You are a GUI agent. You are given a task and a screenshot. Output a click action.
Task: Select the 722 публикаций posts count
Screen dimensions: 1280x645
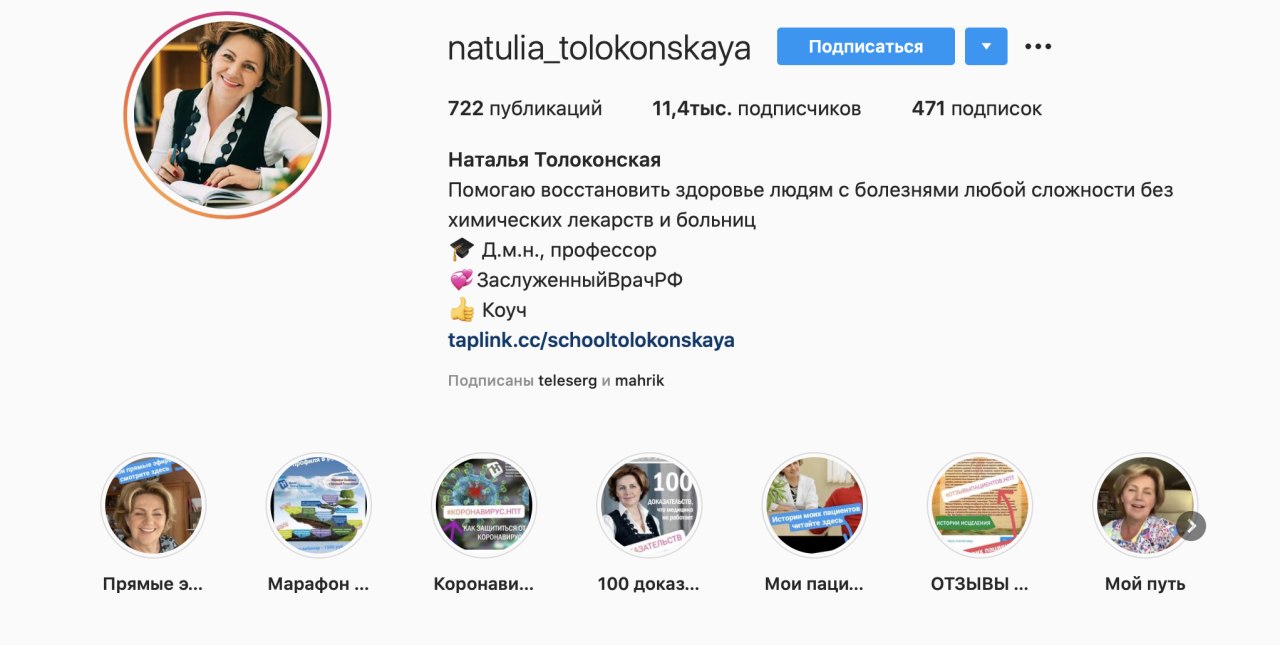click(525, 109)
